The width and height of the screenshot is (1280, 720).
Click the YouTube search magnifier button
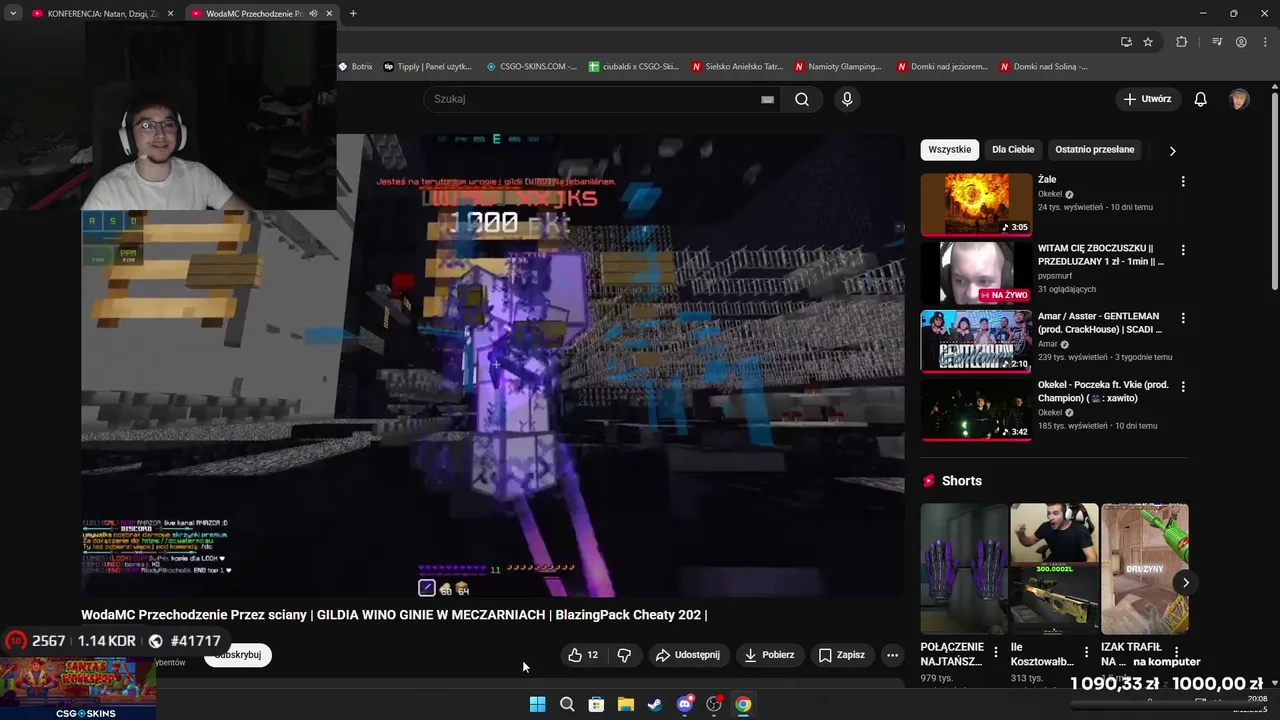(x=802, y=99)
